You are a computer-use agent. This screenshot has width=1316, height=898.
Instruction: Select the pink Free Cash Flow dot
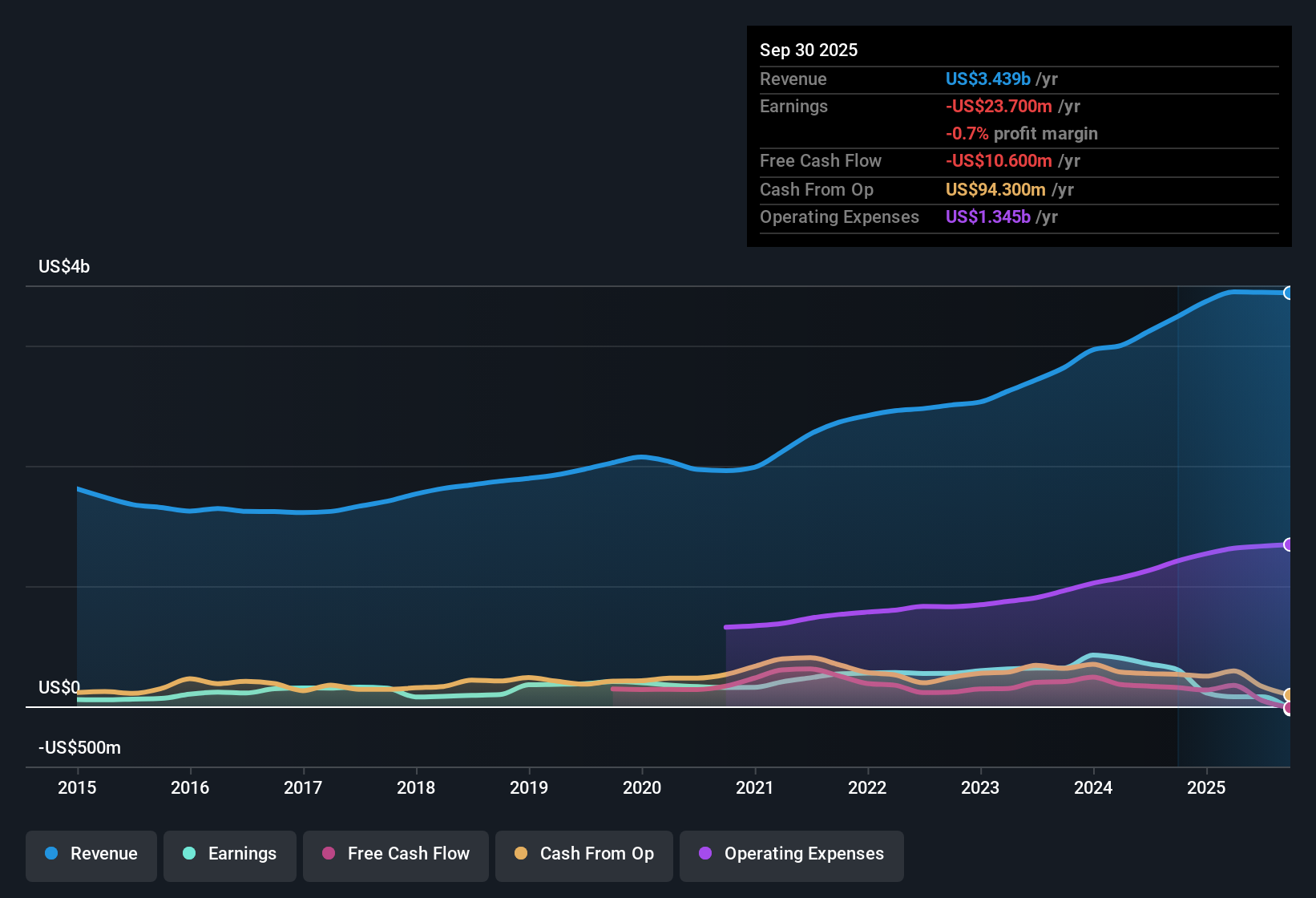[x=327, y=854]
